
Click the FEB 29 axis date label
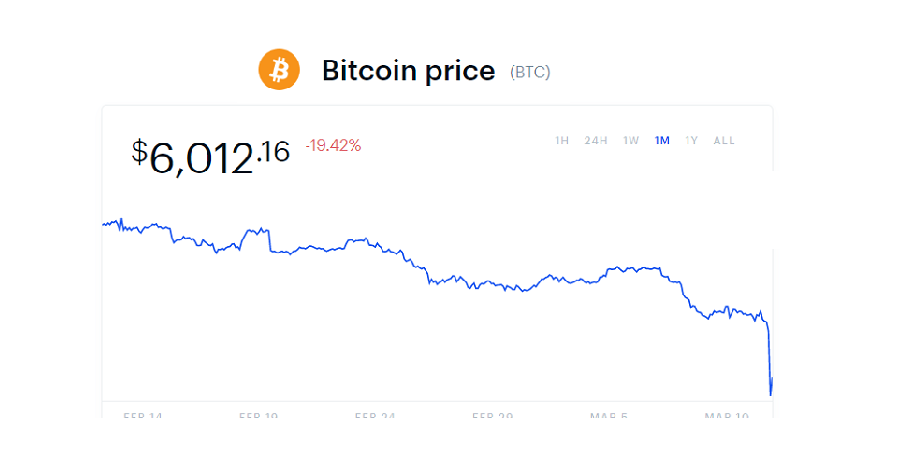pyautogui.click(x=492, y=415)
